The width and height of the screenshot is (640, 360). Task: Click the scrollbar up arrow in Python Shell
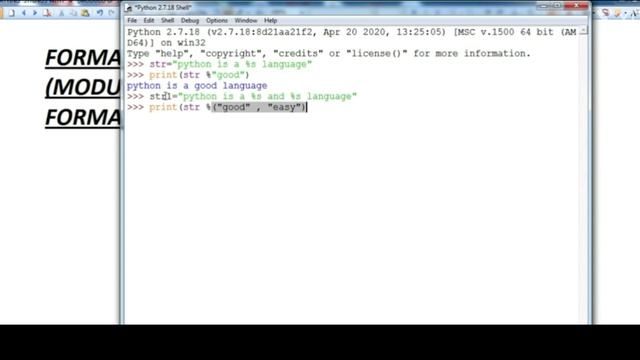coord(584,31)
